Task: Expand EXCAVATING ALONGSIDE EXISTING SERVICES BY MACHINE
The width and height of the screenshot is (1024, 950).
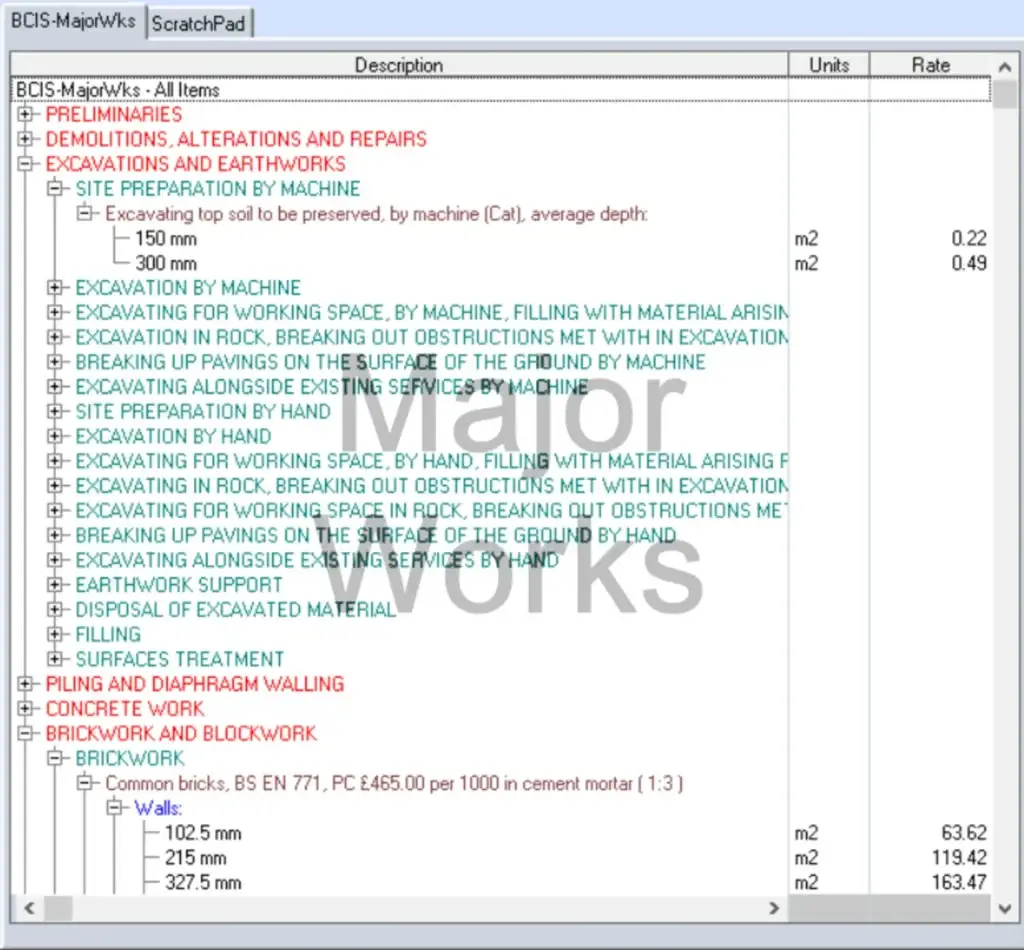Action: pos(56,387)
